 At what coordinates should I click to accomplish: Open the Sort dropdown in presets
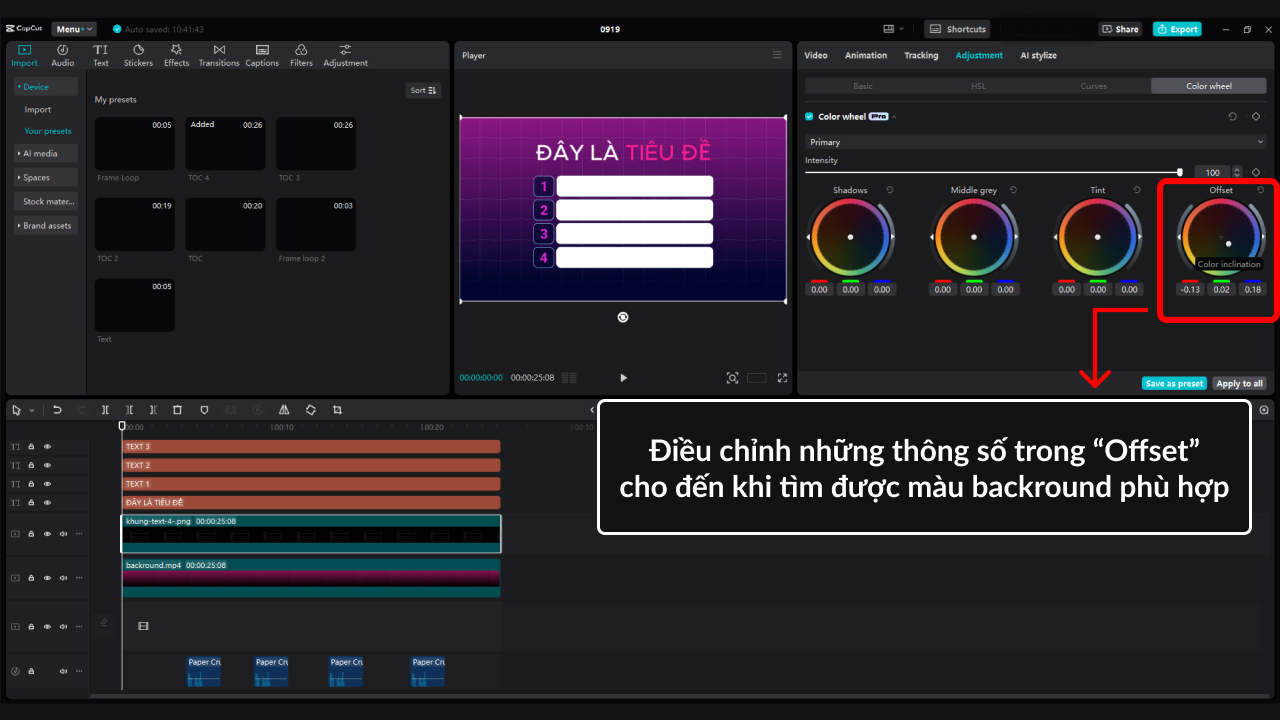(423, 90)
